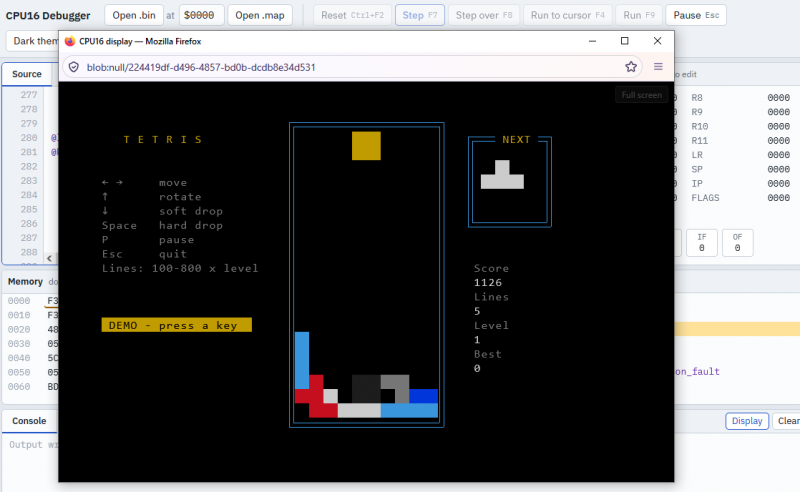Click the Open .map button
This screenshot has height=492, width=800.
tap(260, 15)
